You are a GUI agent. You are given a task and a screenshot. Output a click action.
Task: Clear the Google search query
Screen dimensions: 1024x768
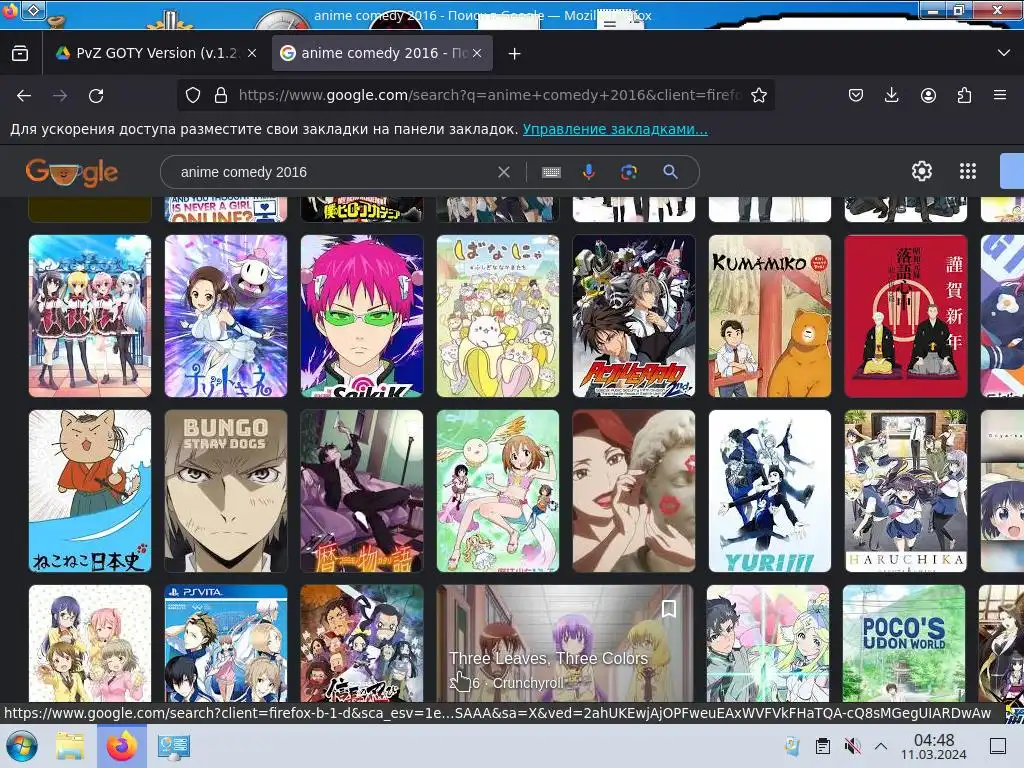[504, 172]
